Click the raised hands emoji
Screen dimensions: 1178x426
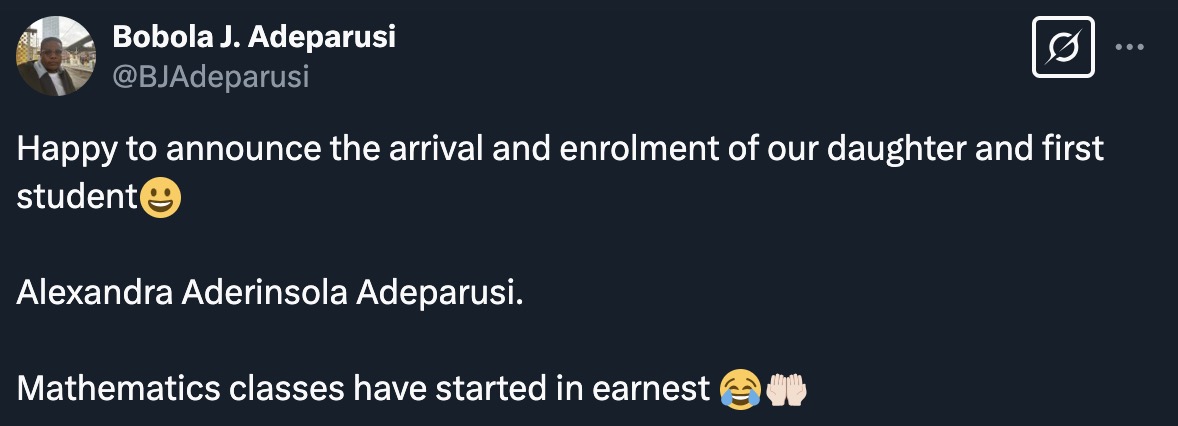coord(785,388)
